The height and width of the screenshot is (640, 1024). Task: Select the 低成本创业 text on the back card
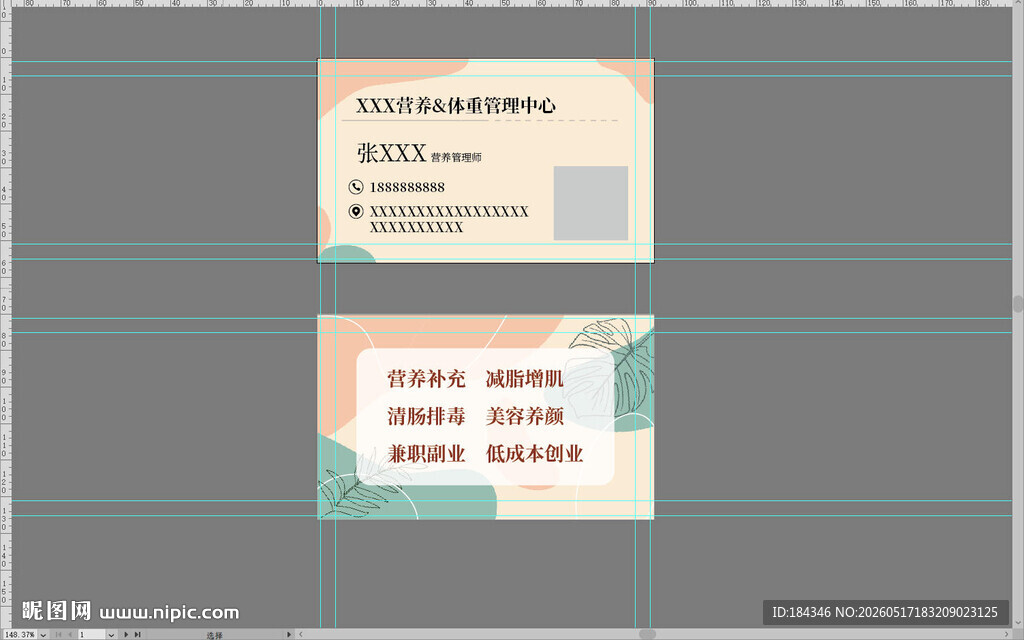pyautogui.click(x=534, y=453)
